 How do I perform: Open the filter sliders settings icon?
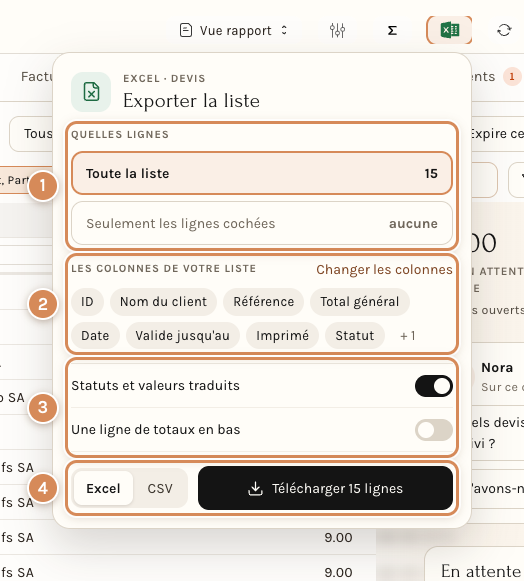[337, 30]
